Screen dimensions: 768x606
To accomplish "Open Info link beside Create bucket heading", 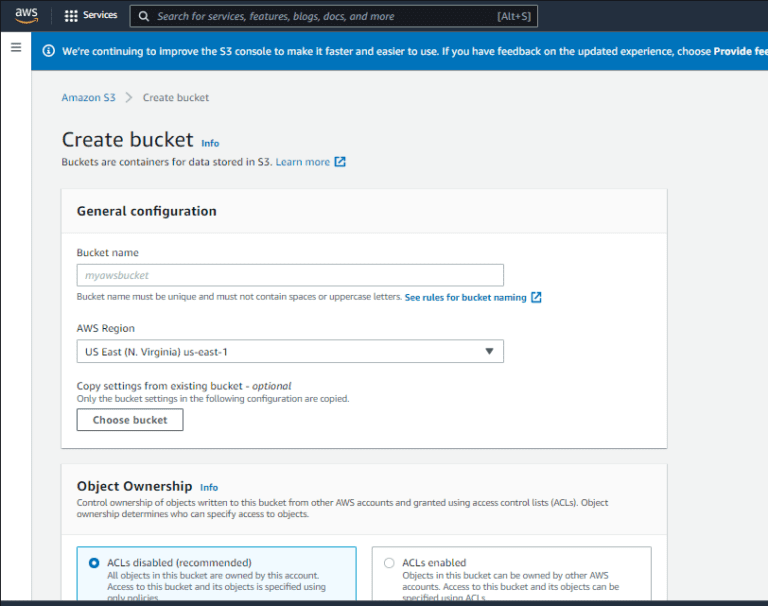I will coord(210,143).
